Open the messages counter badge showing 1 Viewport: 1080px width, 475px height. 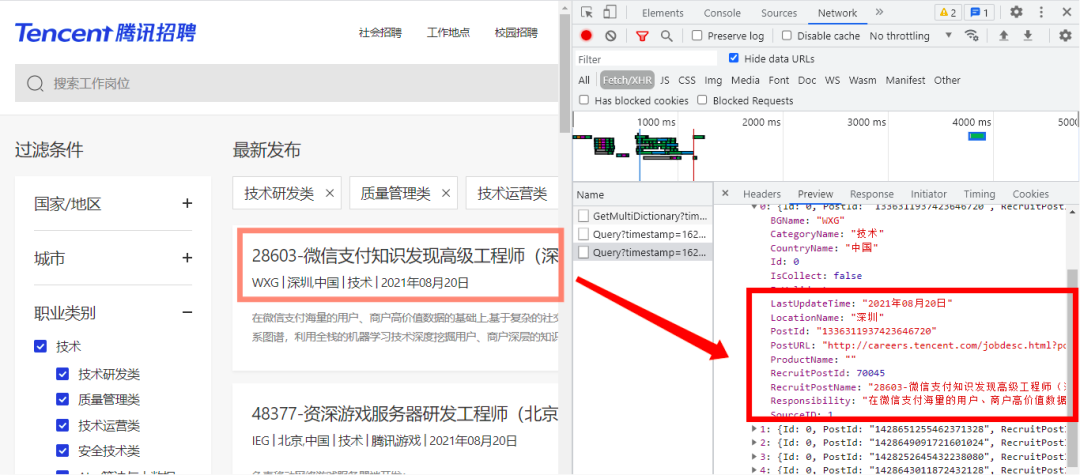click(x=979, y=12)
